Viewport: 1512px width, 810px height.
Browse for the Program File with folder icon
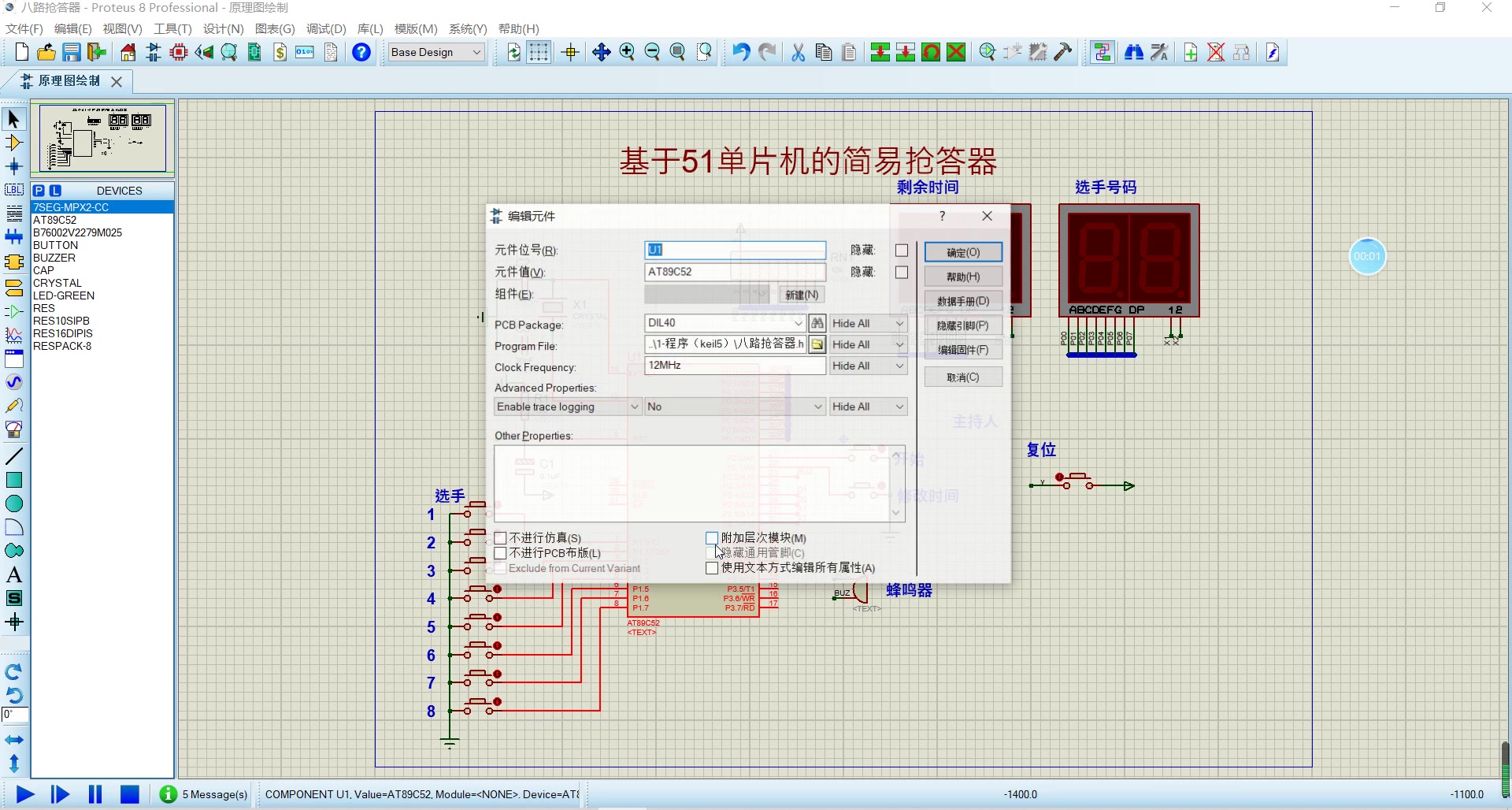pos(817,344)
